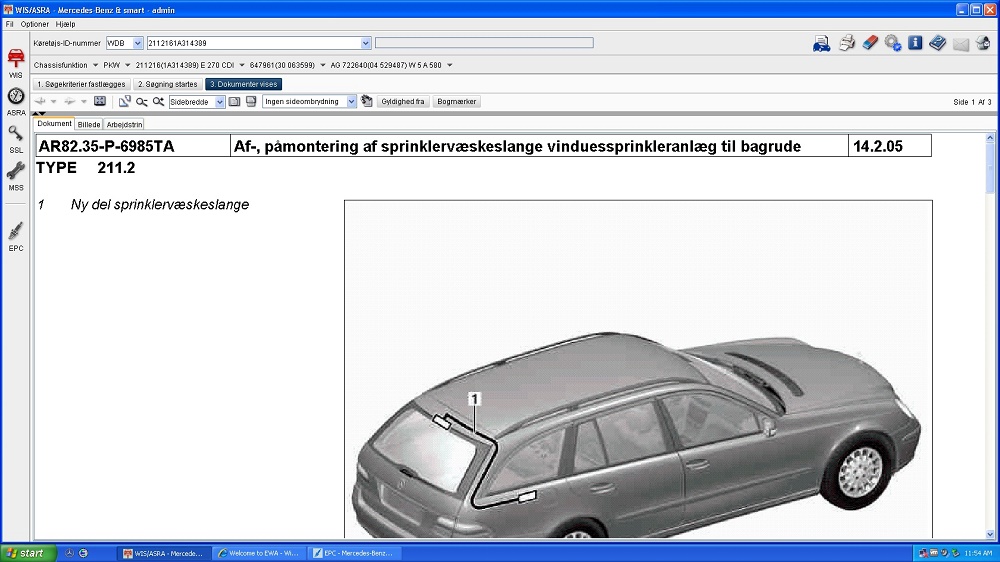This screenshot has width=1000, height=562.
Task: Open the WIS module in sidebar
Action: (x=15, y=63)
